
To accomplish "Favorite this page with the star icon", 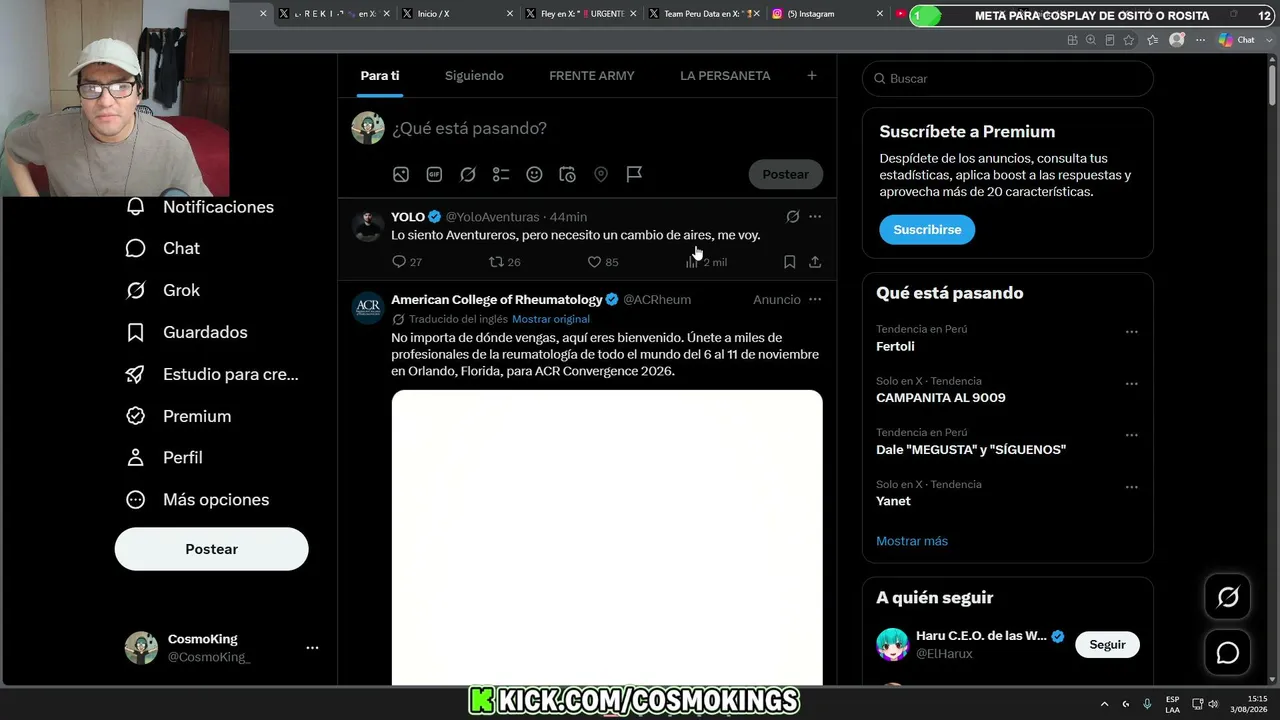I will tap(1129, 40).
